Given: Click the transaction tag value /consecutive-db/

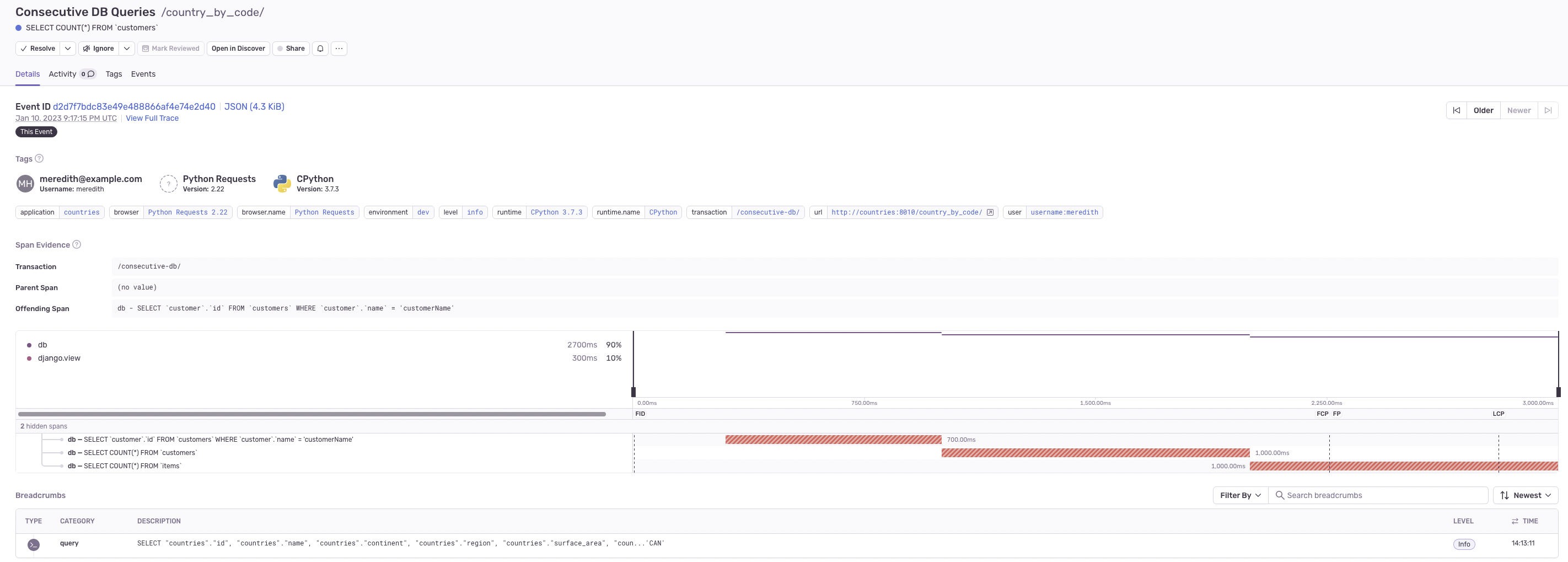Looking at the screenshot, I should pos(768,212).
